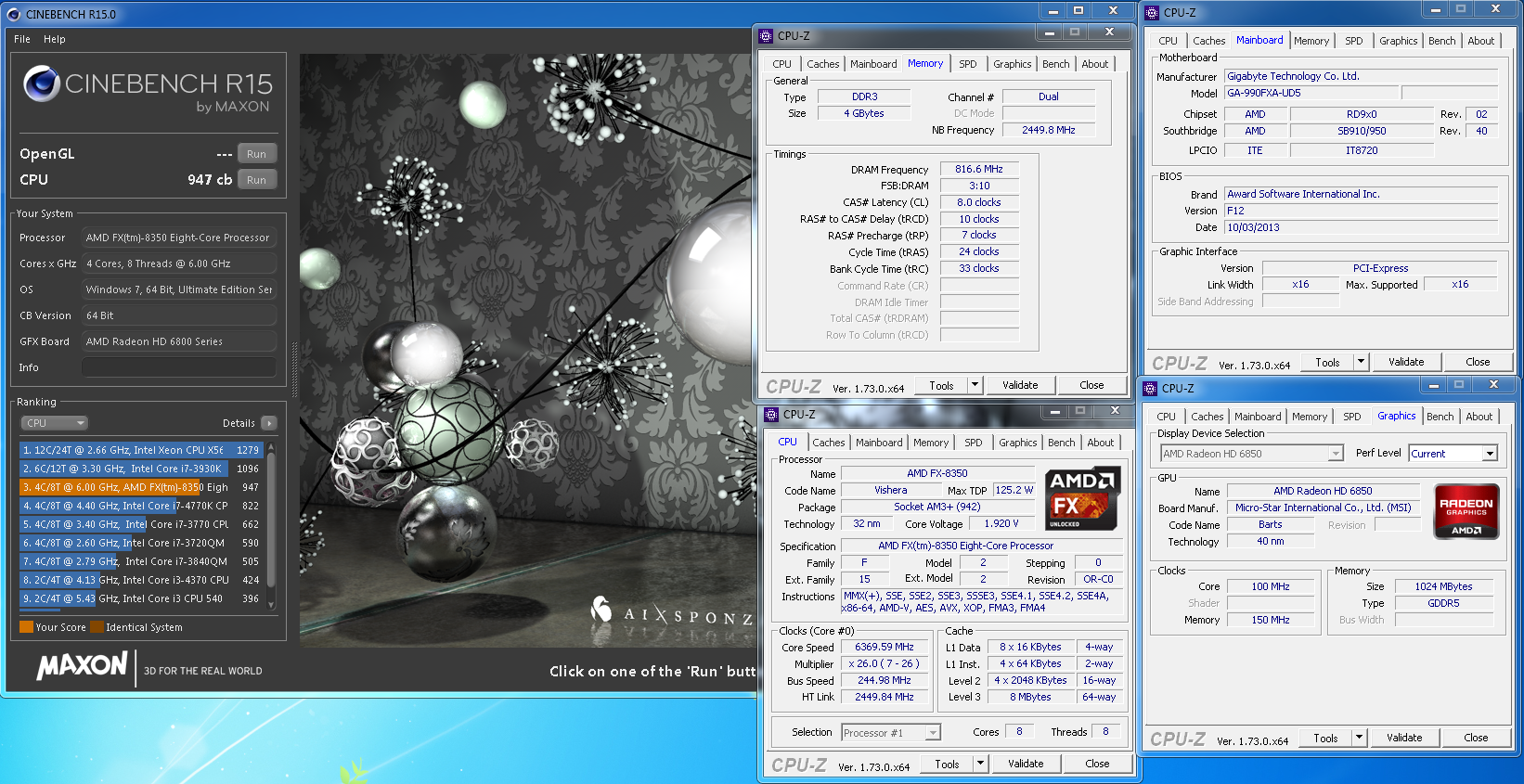Select ranking entry Intel Xeon X5650 1279
The image size is (1524, 784).
142,450
